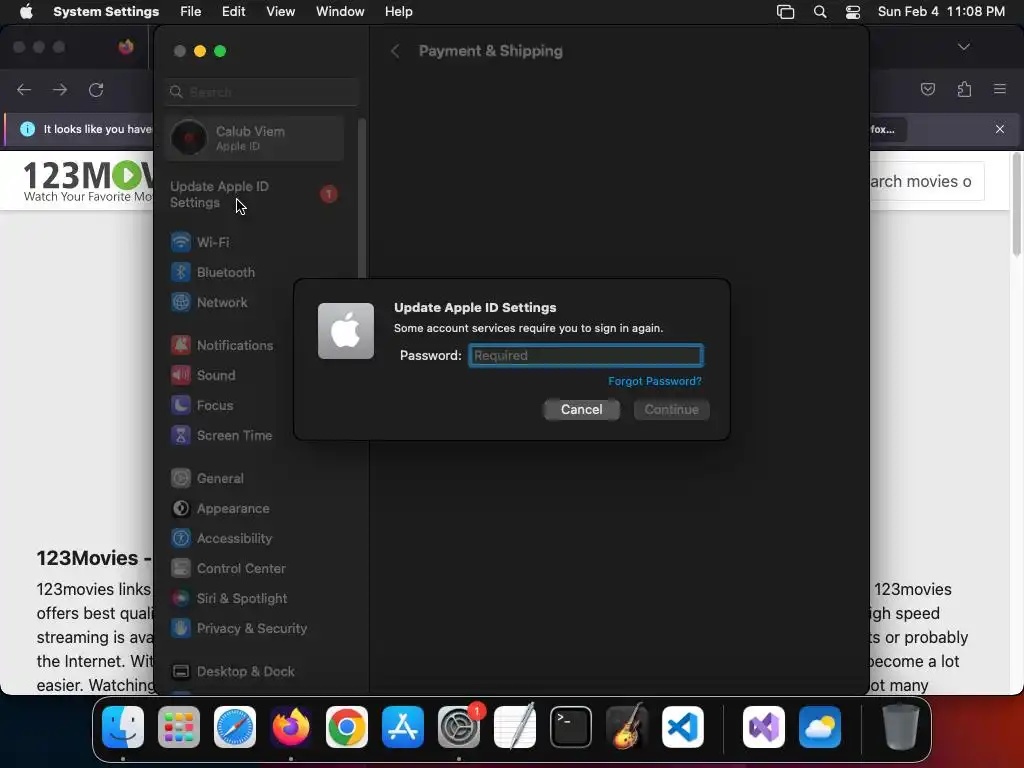Go back from Payment & Shipping
The image size is (1024, 768).
coord(395,51)
